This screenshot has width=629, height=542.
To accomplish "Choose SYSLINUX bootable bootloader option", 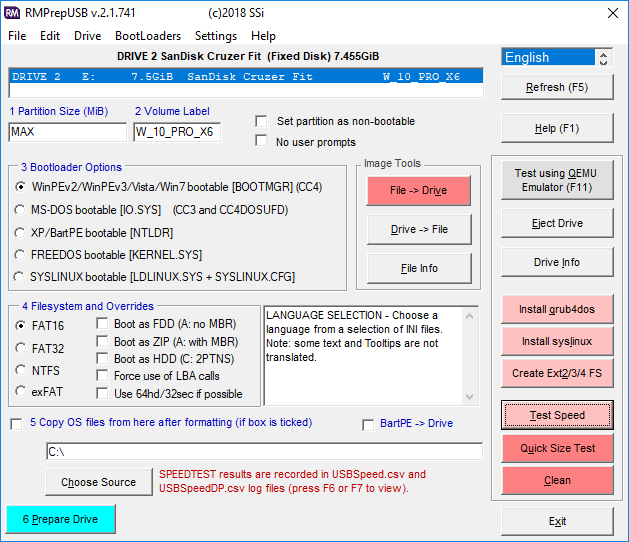I will [21, 276].
